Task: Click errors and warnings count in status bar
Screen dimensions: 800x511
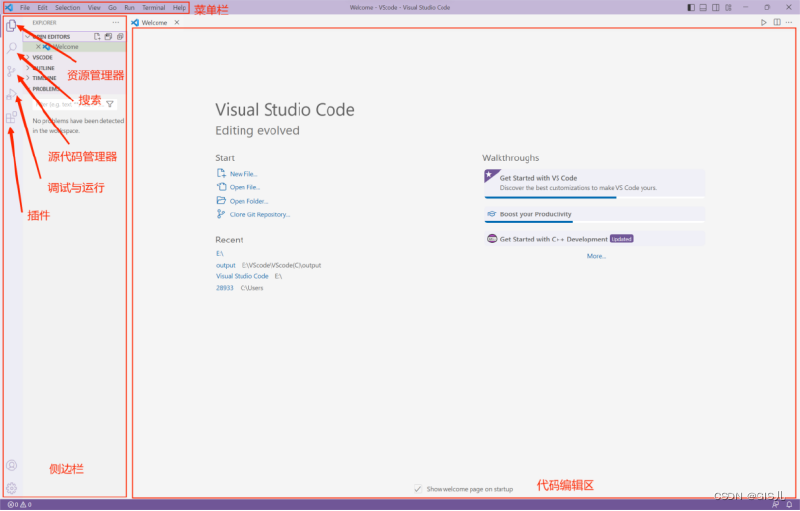Action: [x=19, y=504]
